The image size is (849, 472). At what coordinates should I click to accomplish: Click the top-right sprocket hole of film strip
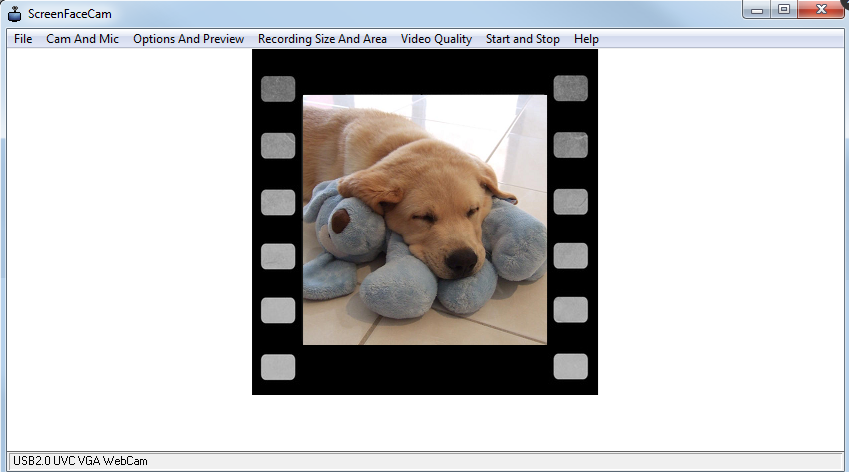pyautogui.click(x=570, y=89)
